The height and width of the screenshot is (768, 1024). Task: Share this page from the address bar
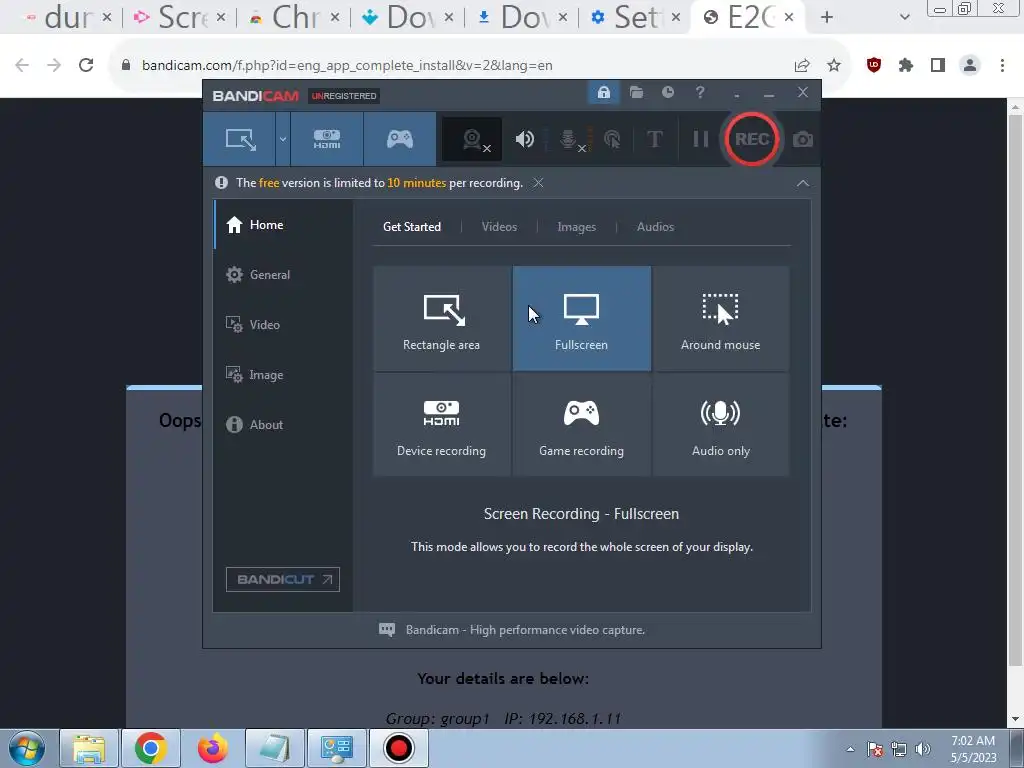point(802,65)
